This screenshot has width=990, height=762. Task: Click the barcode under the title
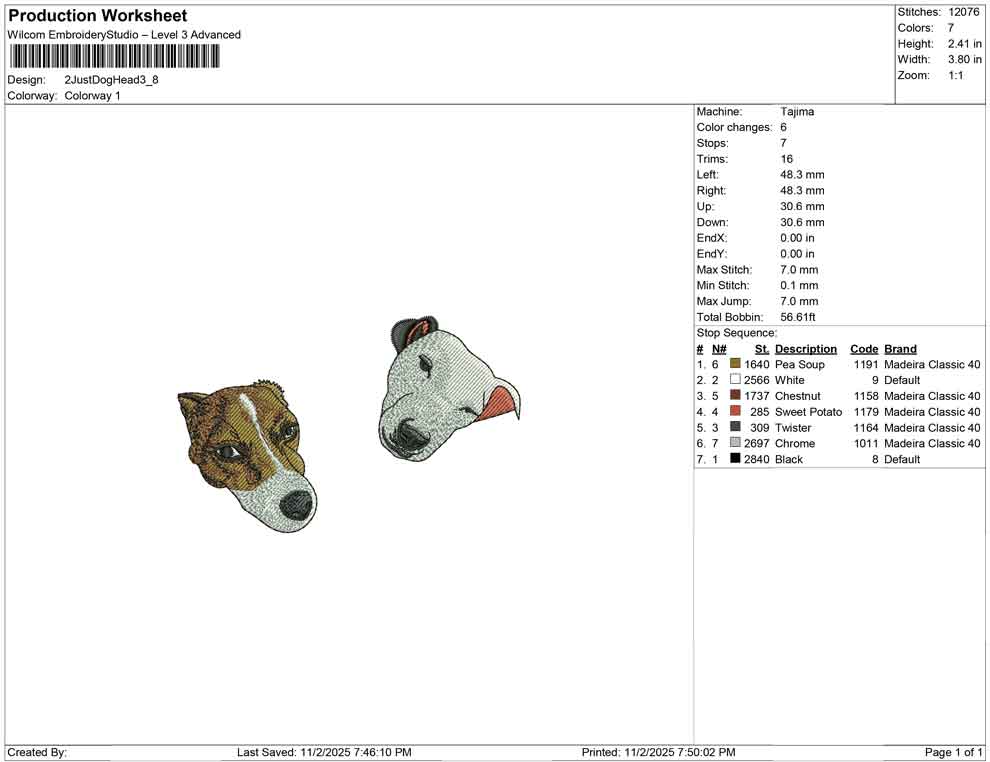click(114, 56)
